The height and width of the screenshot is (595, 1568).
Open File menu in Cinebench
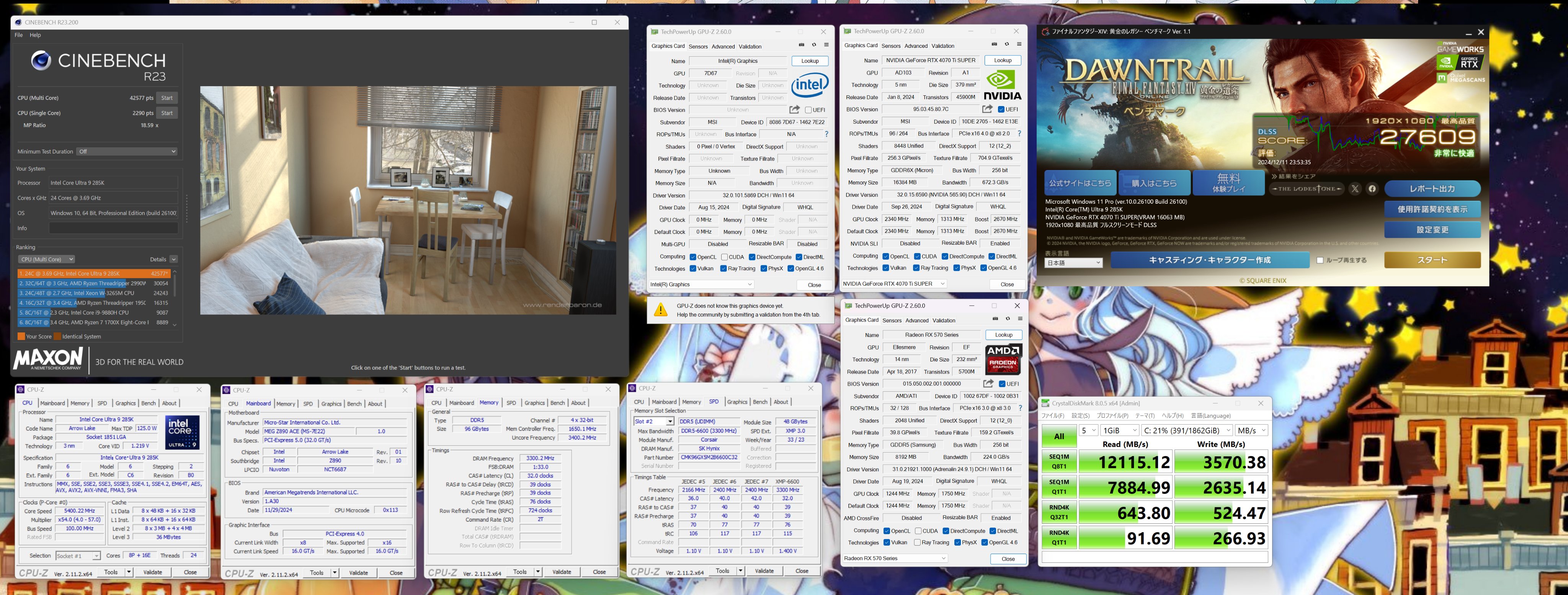(19, 35)
